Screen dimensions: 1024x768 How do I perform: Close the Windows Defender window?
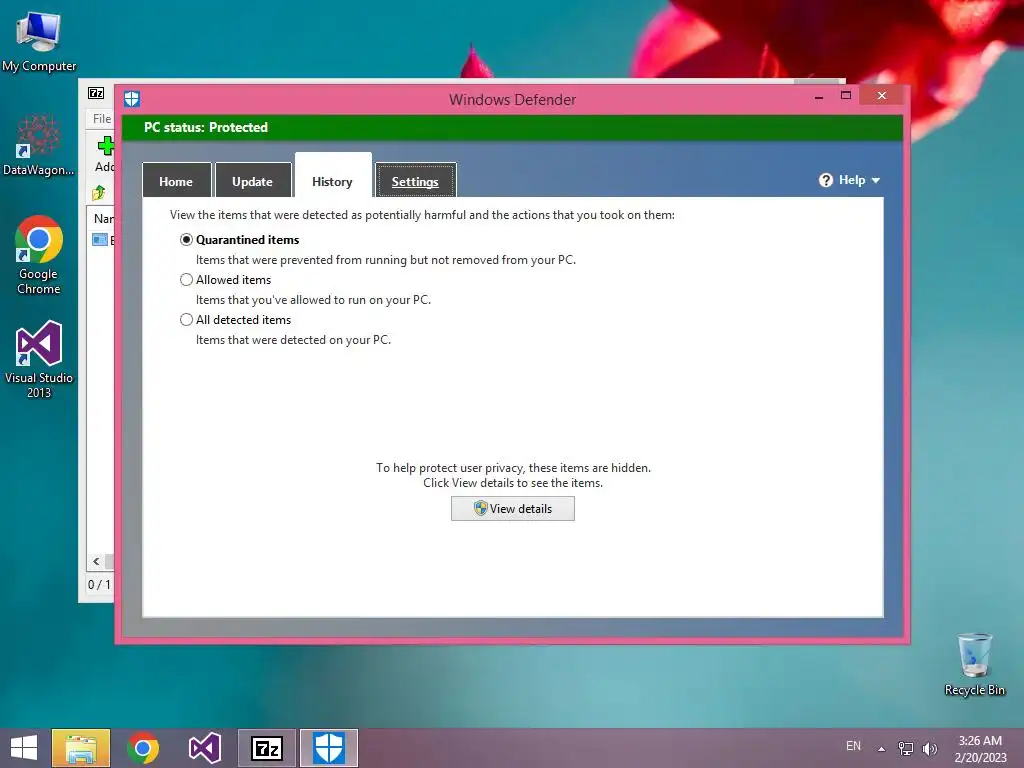[882, 96]
